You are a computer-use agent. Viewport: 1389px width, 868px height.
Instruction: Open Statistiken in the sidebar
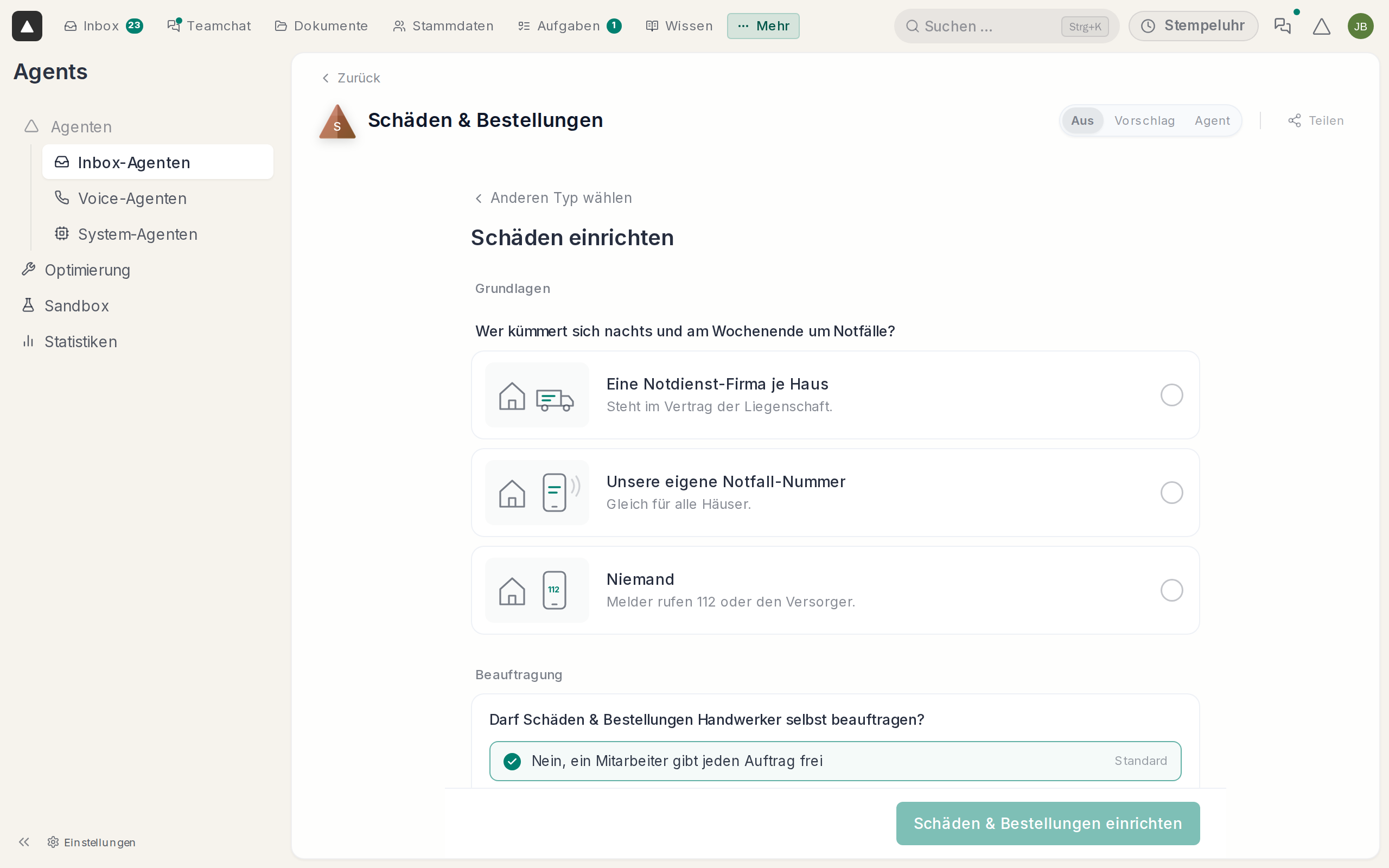coord(143,341)
